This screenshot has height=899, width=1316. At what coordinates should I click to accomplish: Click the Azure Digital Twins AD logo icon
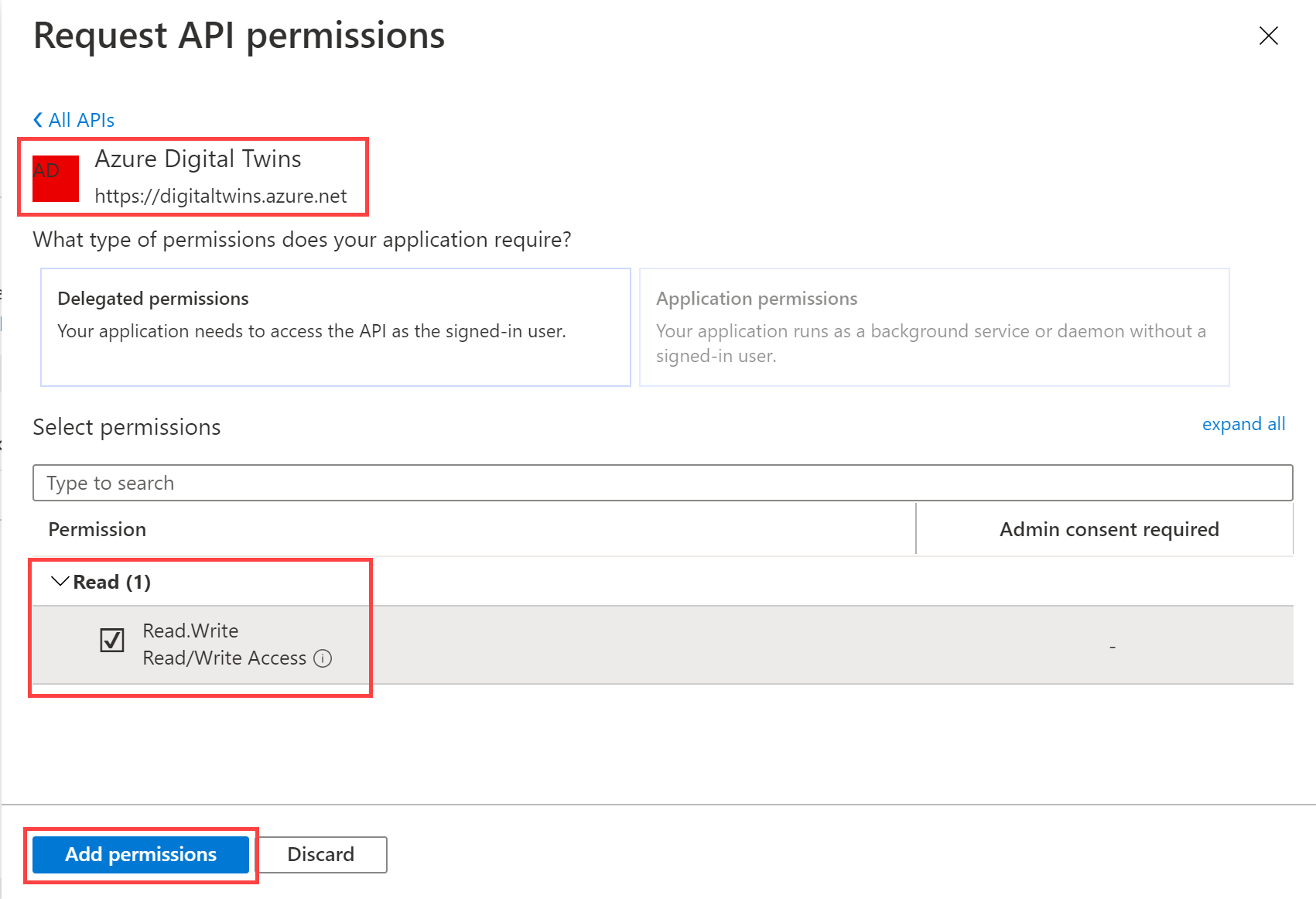[x=54, y=176]
